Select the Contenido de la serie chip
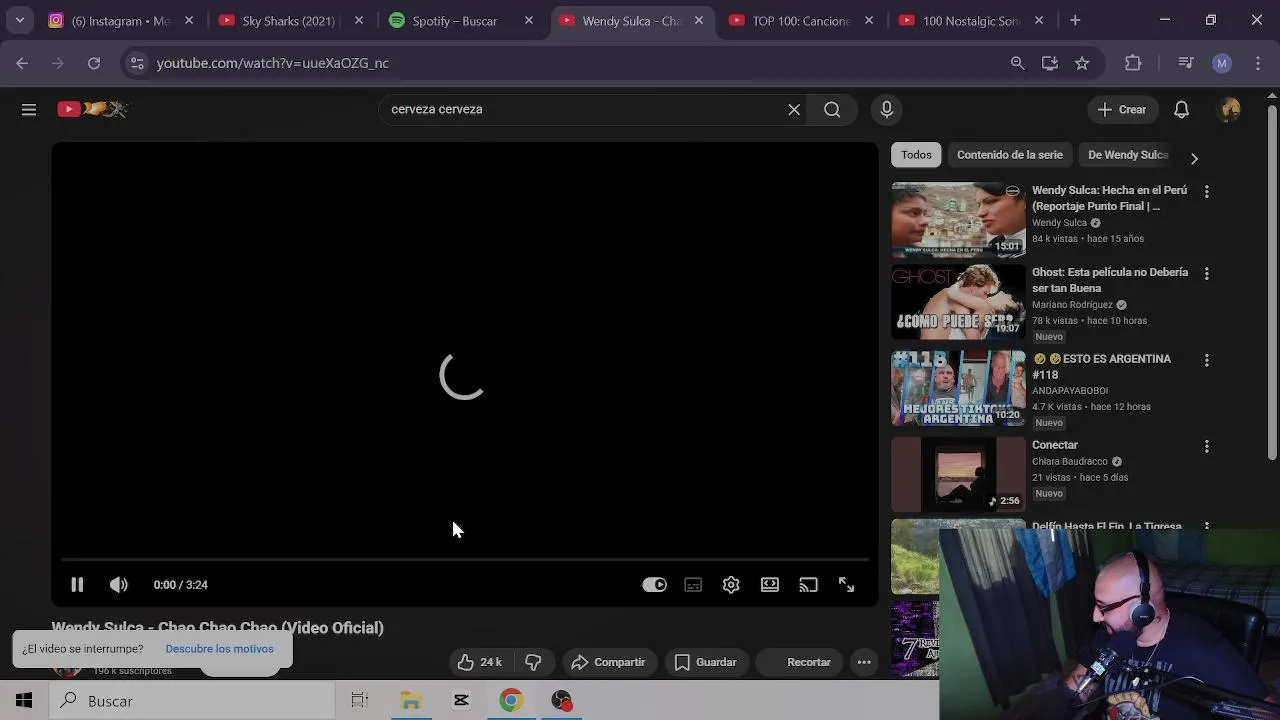The width and height of the screenshot is (1280, 720). [x=1009, y=155]
